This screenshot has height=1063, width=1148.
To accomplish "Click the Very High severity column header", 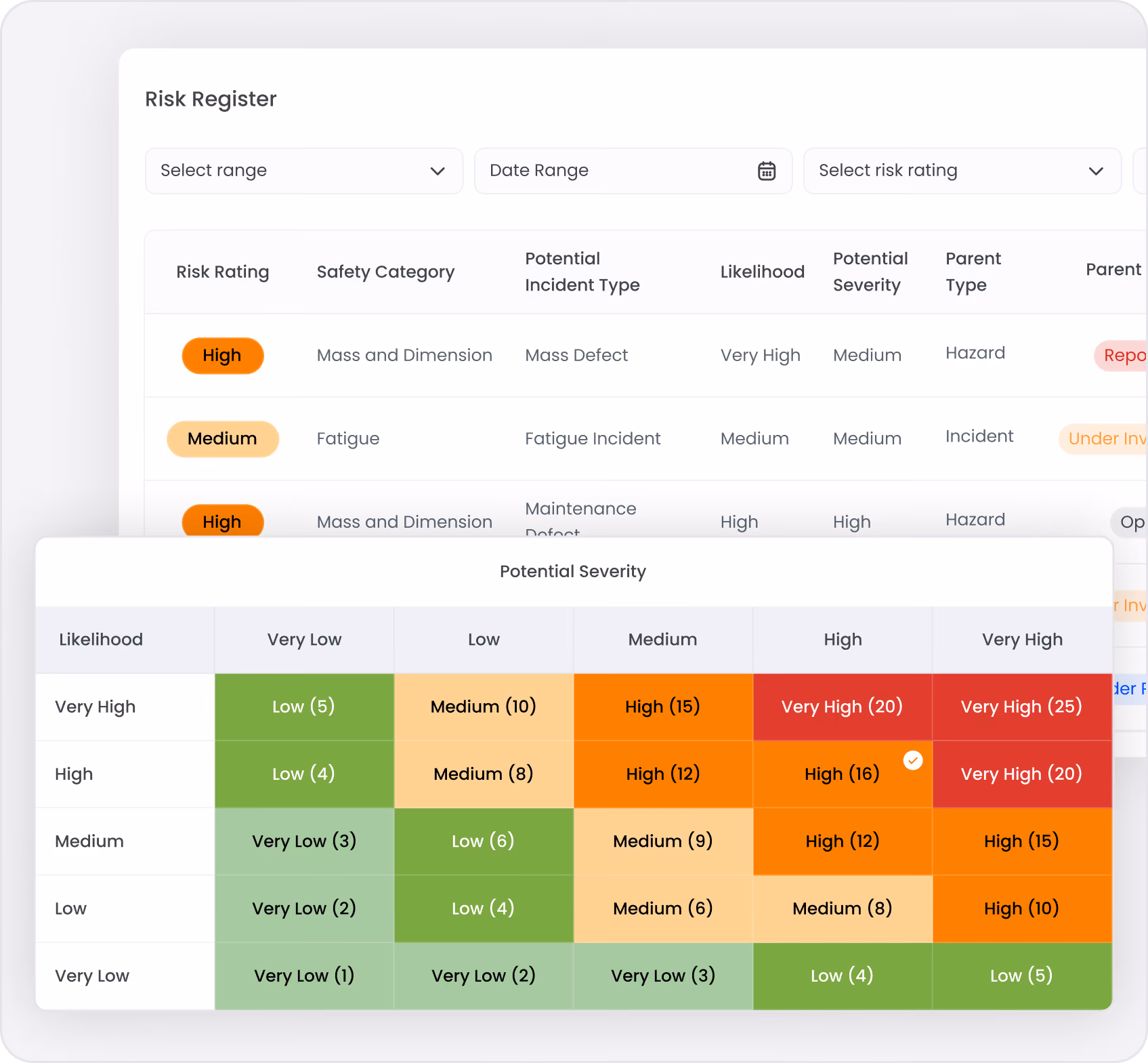I will click(x=1022, y=640).
